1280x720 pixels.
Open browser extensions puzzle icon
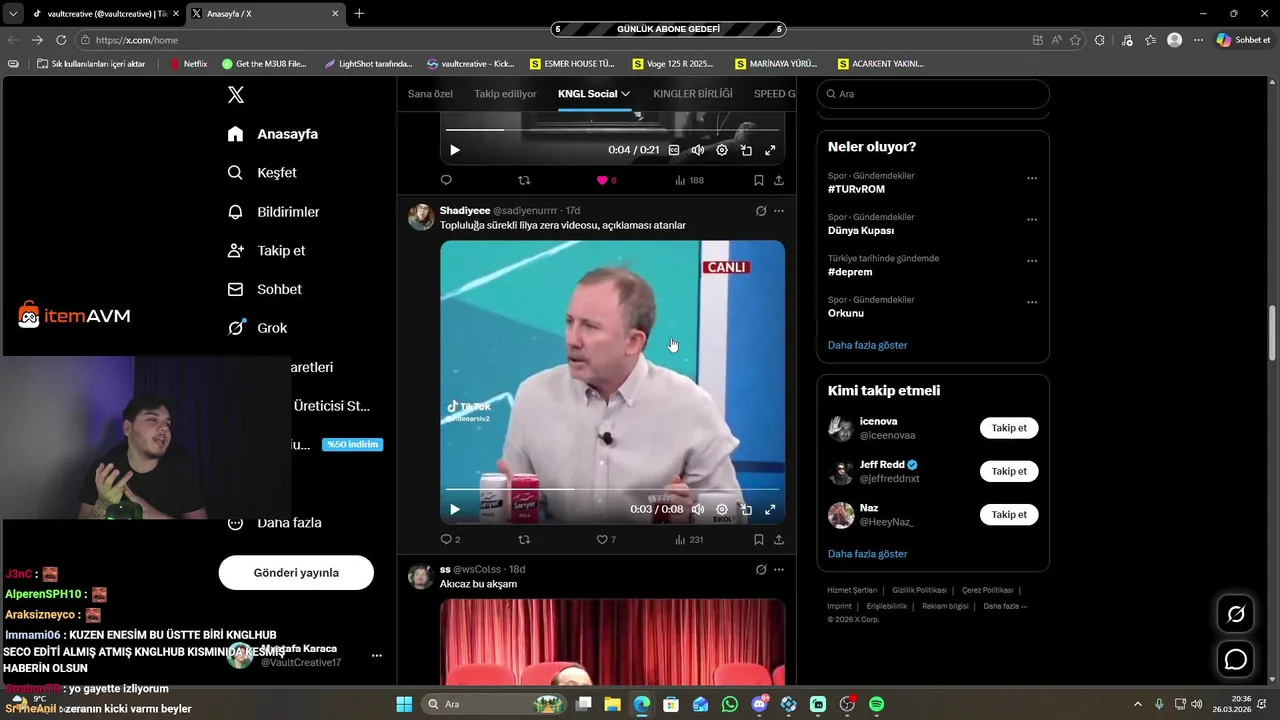pos(1100,40)
